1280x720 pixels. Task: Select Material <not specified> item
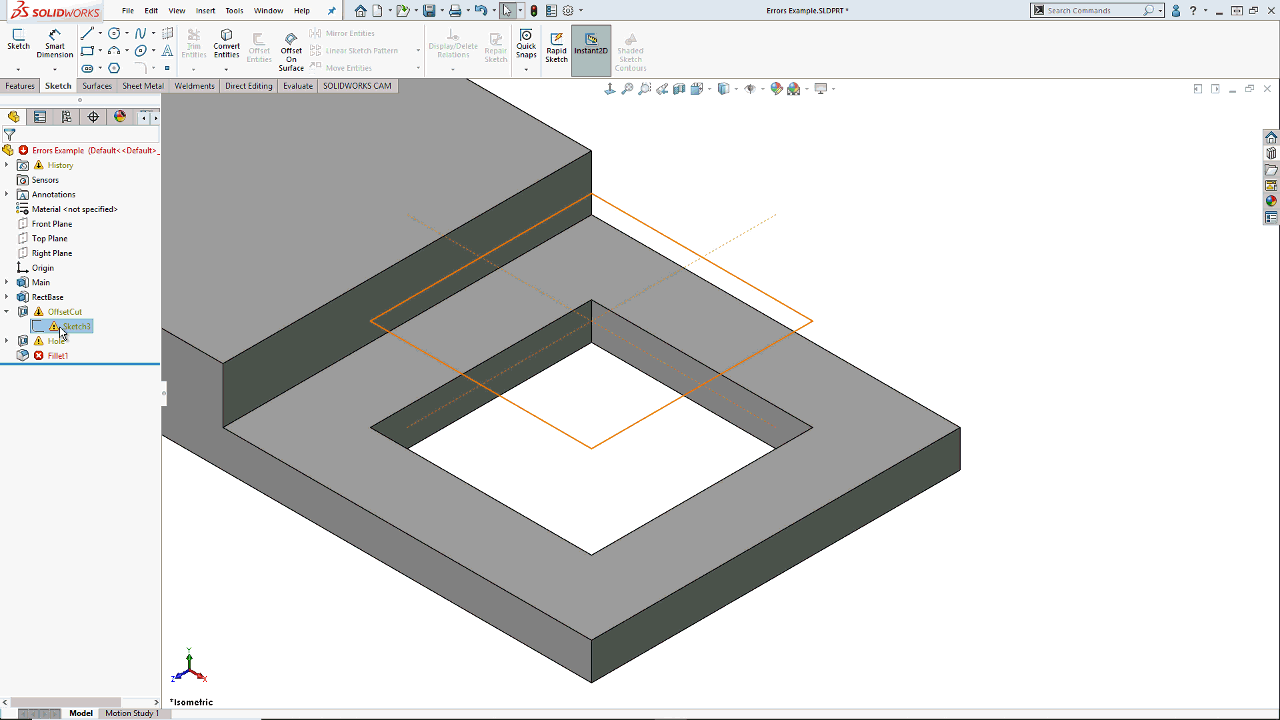point(74,209)
